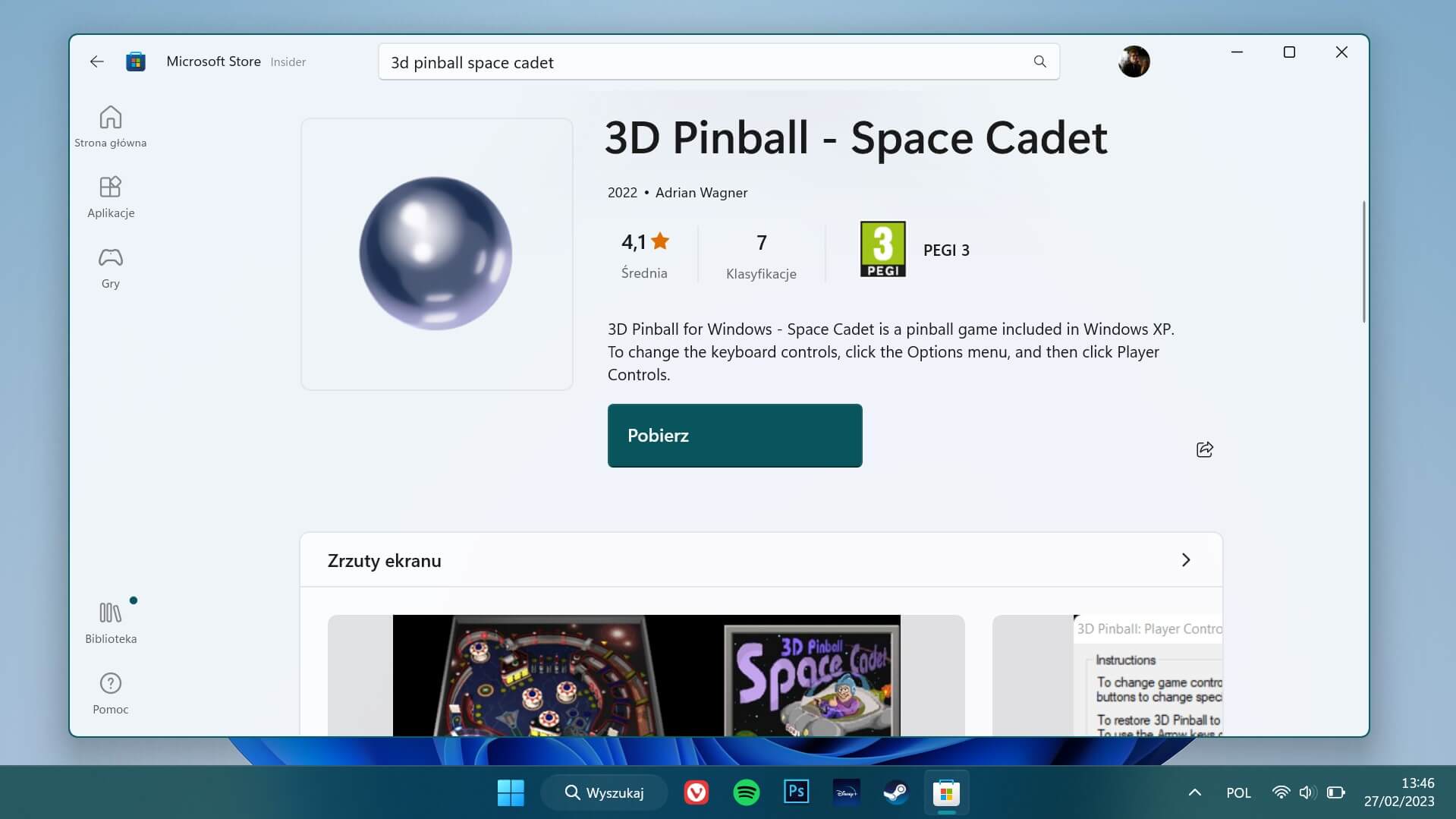This screenshot has width=1456, height=819.
Task: Click the Insider label next to Microsoft Store
Action: pyautogui.click(x=288, y=61)
